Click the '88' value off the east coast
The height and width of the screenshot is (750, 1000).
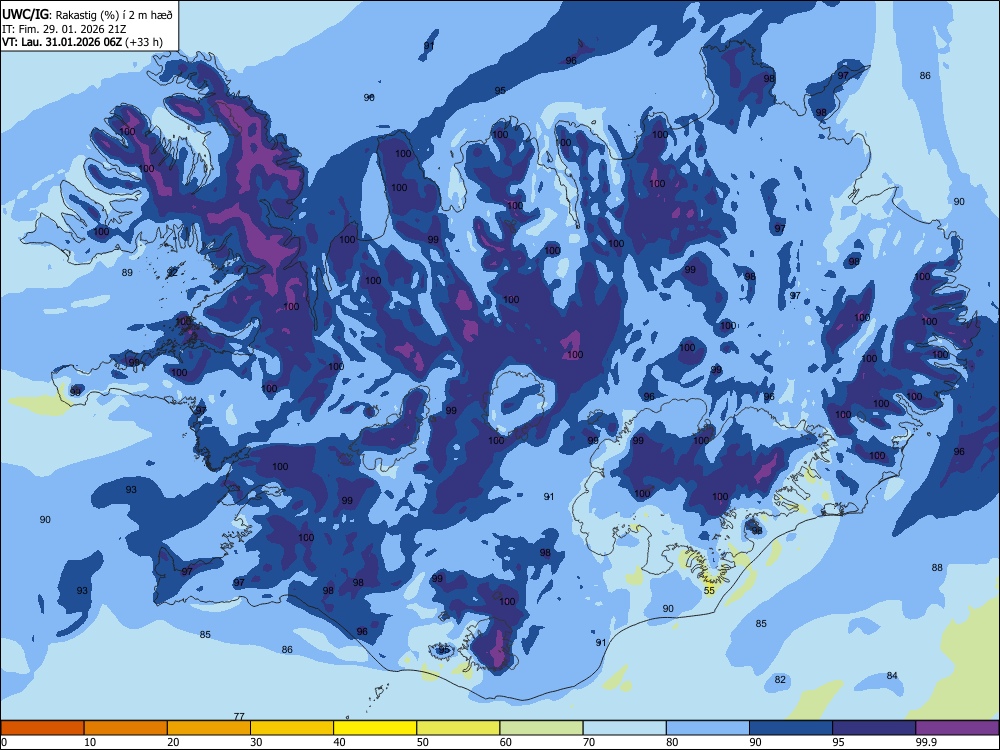click(937, 567)
